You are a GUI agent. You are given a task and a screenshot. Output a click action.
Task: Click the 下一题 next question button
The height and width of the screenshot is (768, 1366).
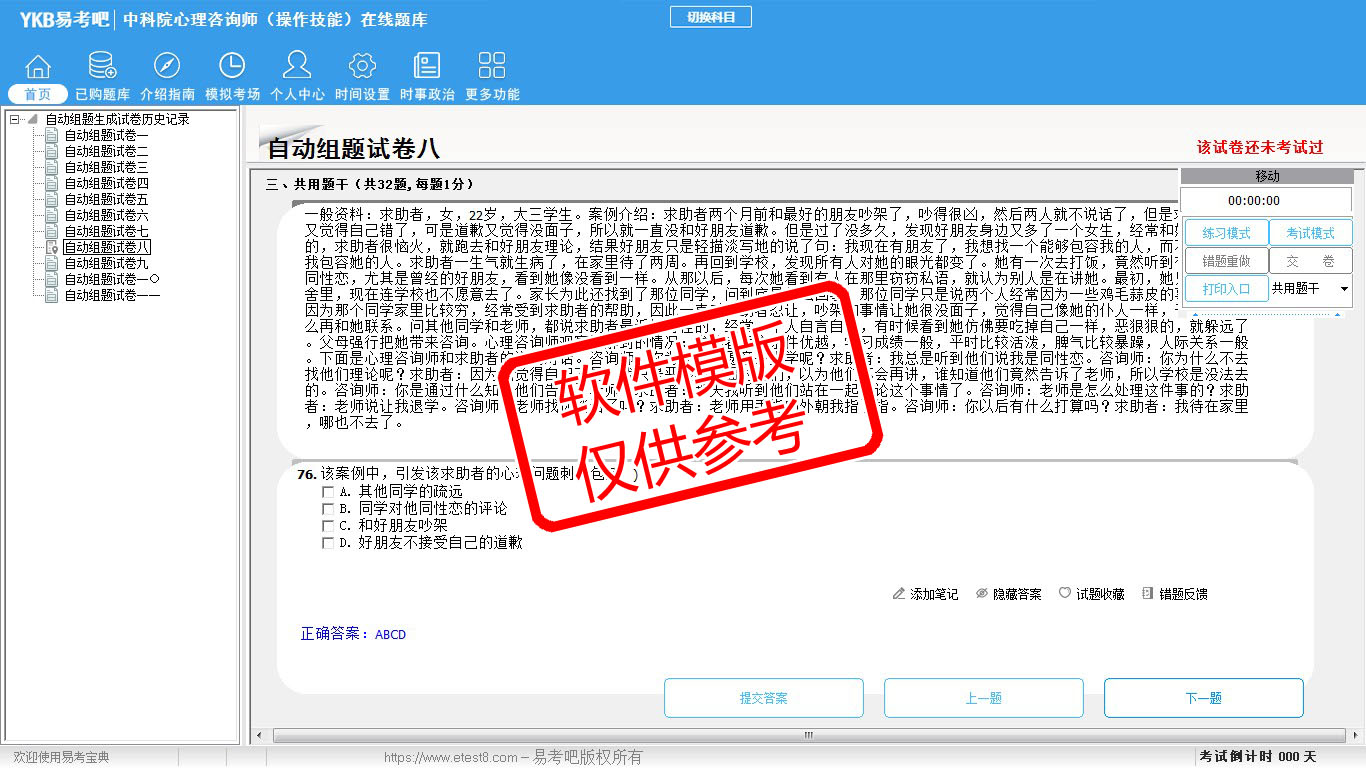1203,698
